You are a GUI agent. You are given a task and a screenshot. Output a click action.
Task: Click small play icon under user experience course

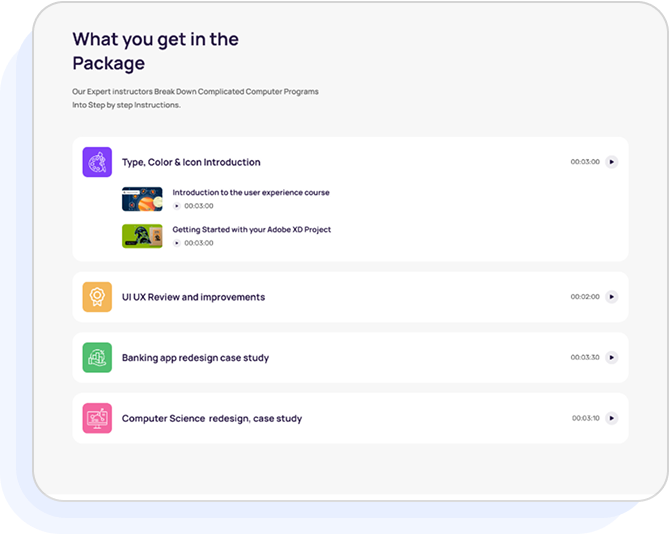click(x=177, y=206)
